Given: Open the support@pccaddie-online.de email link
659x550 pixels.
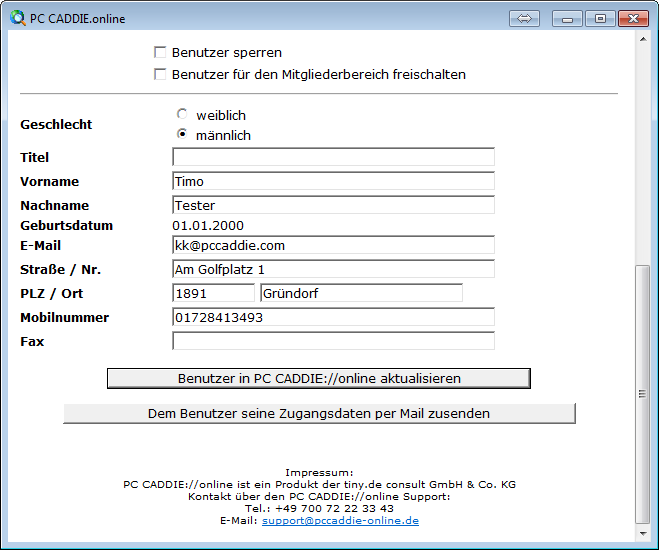Looking at the screenshot, I should pyautogui.click(x=340, y=521).
